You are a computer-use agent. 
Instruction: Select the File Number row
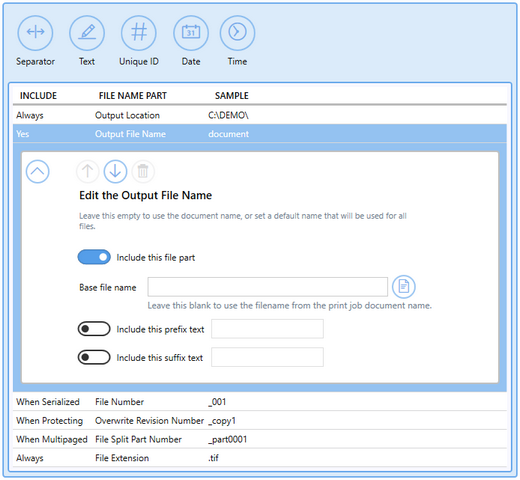click(260, 402)
